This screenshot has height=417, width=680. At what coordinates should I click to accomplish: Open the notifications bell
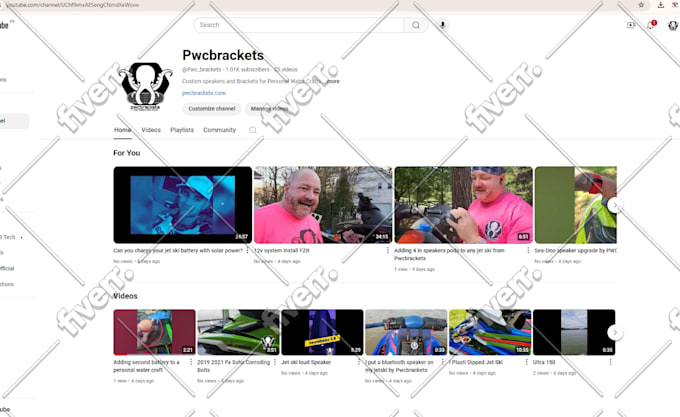651,25
